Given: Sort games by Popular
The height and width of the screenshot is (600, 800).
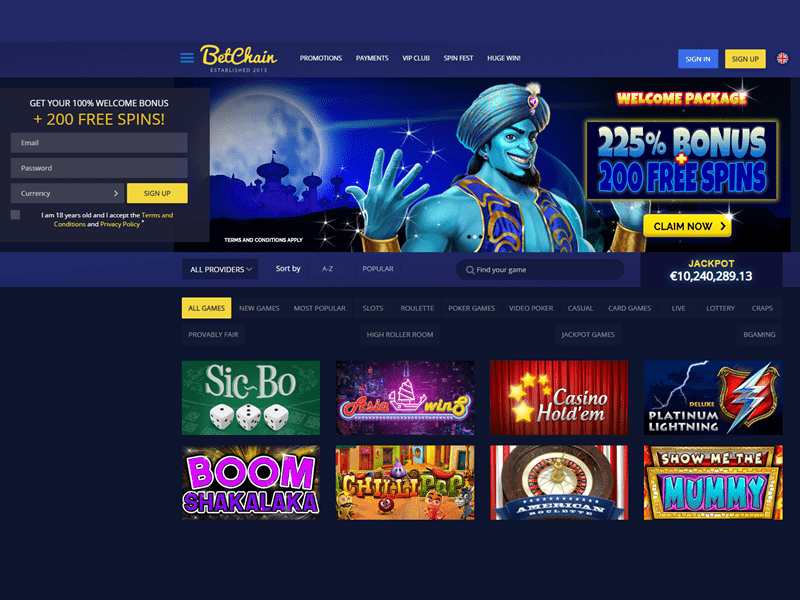Looking at the screenshot, I should coord(378,269).
